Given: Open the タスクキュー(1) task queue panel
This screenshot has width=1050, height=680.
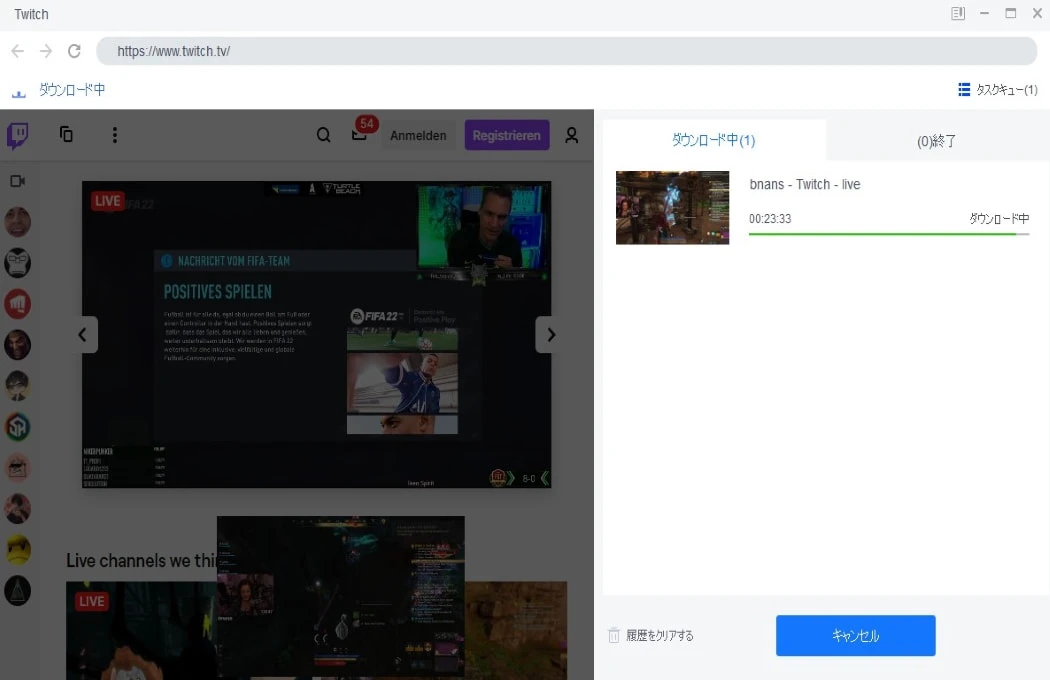Looking at the screenshot, I should [x=996, y=88].
